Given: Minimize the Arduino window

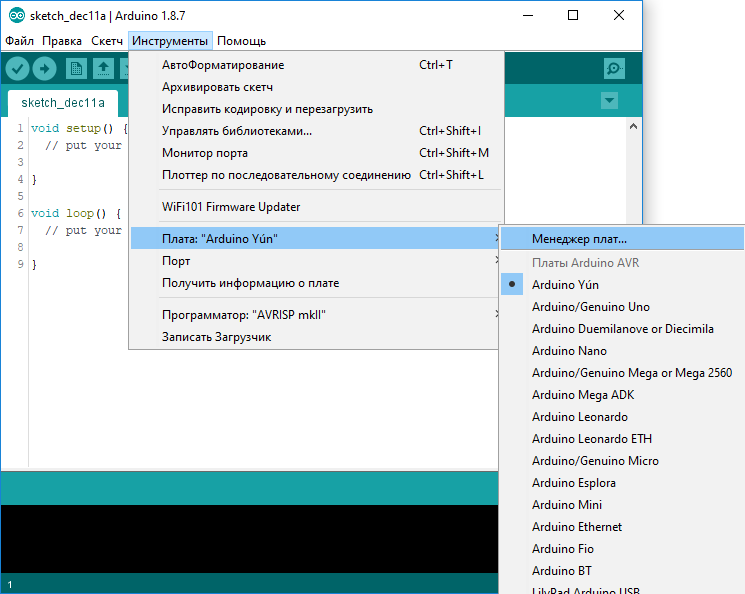Looking at the screenshot, I should (x=528, y=16).
